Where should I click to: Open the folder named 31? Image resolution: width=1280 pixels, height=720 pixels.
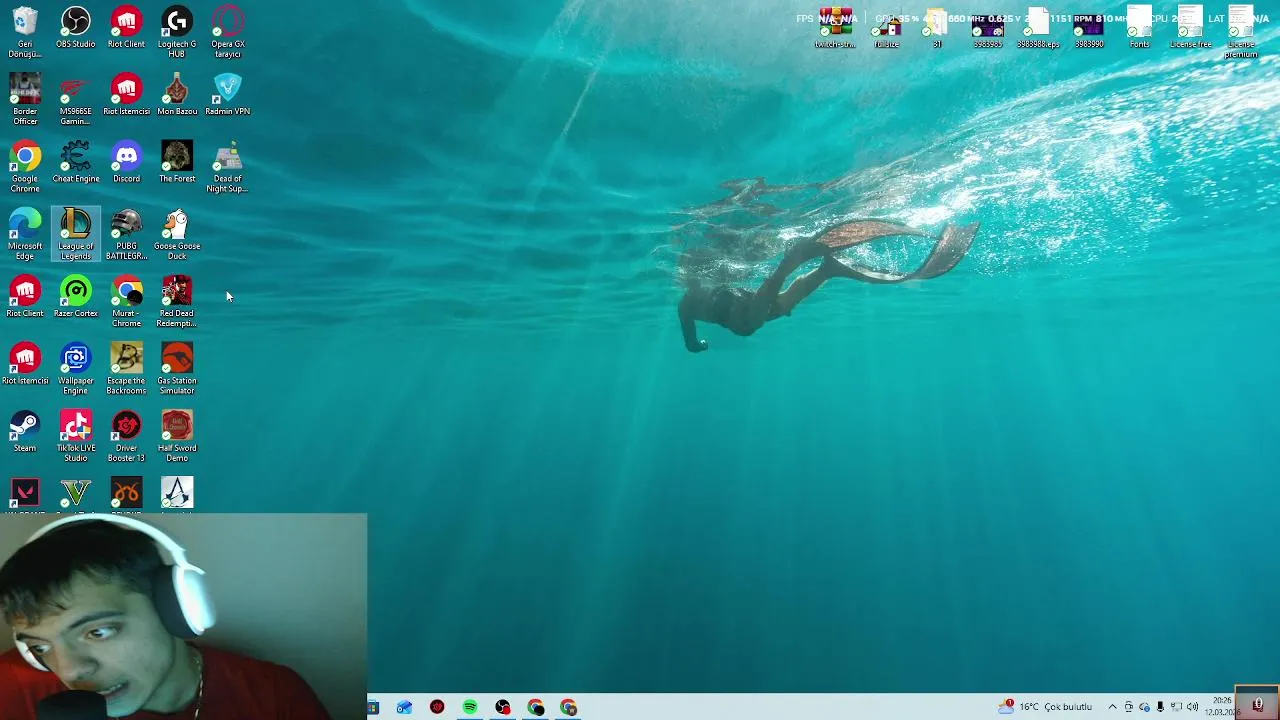click(937, 28)
